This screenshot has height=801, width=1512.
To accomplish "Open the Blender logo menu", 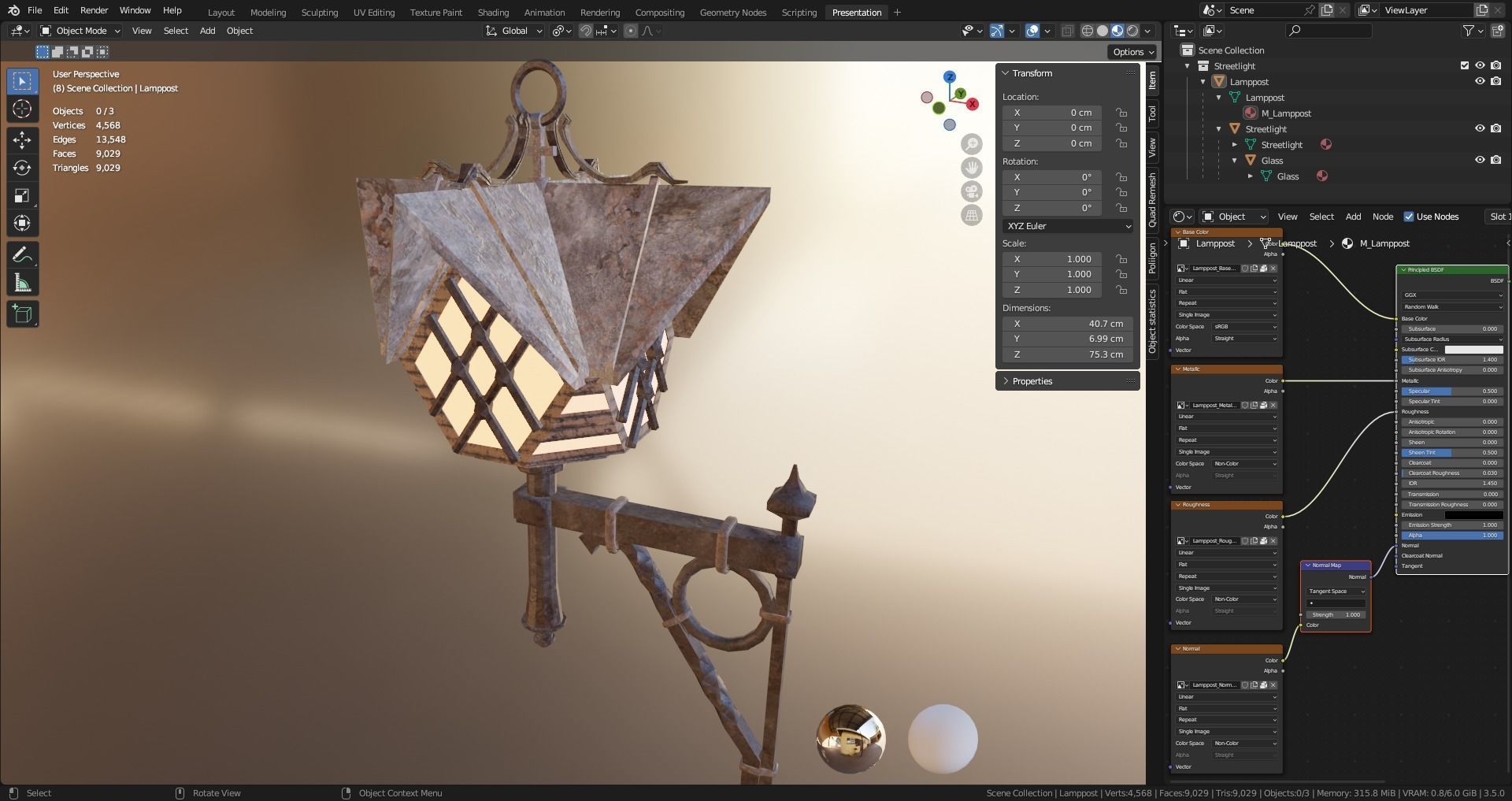I will (13, 10).
